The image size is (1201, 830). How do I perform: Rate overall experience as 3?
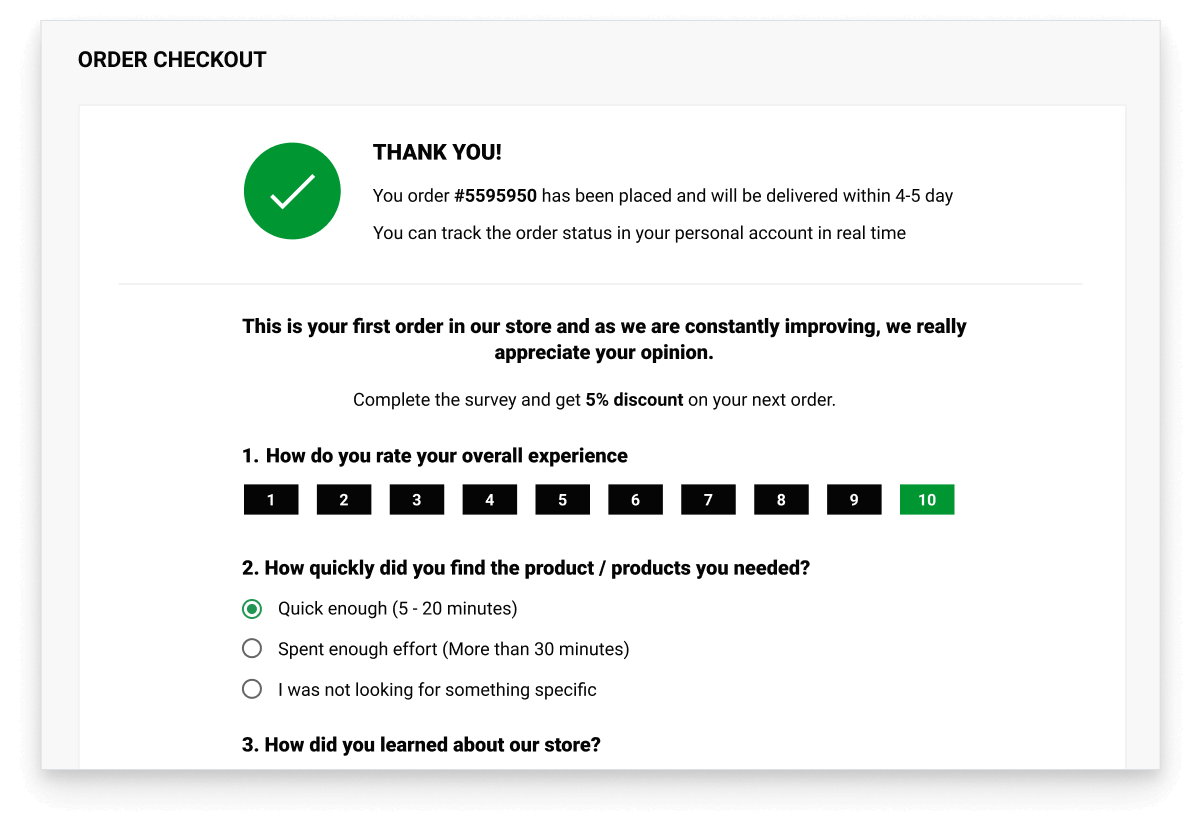[417, 500]
